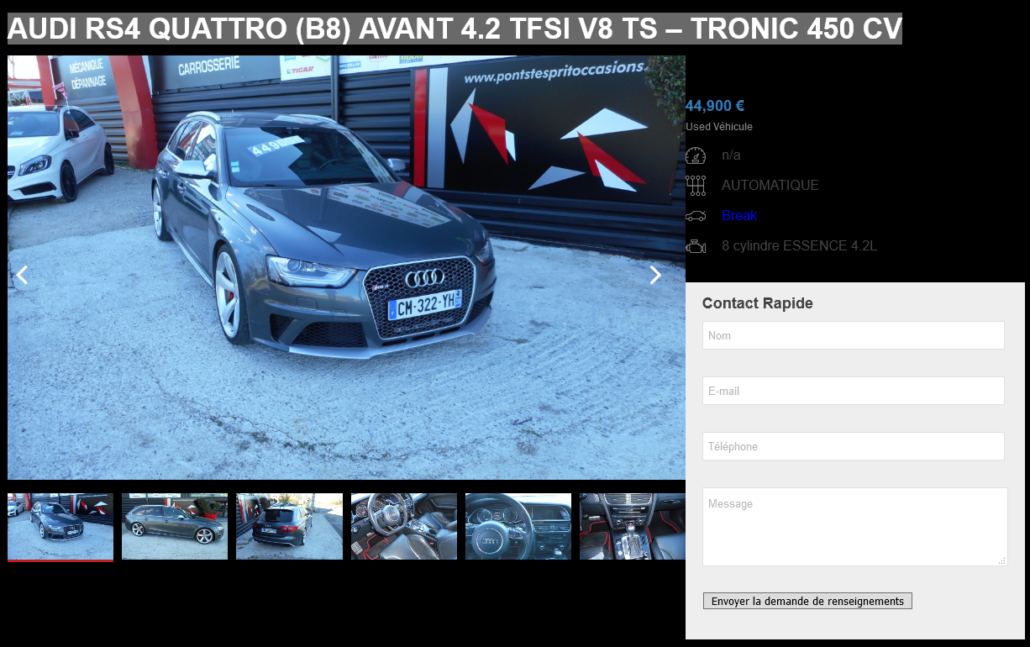
Task: Click the gearbox transmission icon
Action: 696,185
